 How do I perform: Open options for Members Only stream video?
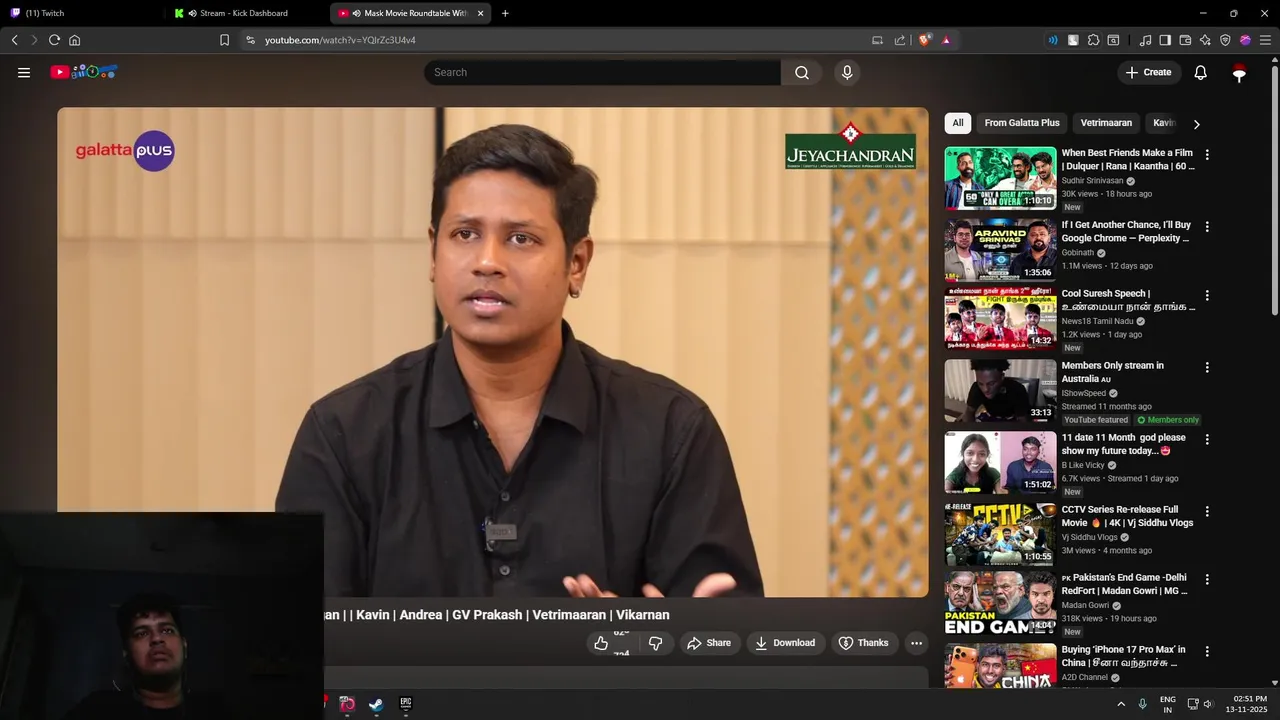point(1207,367)
